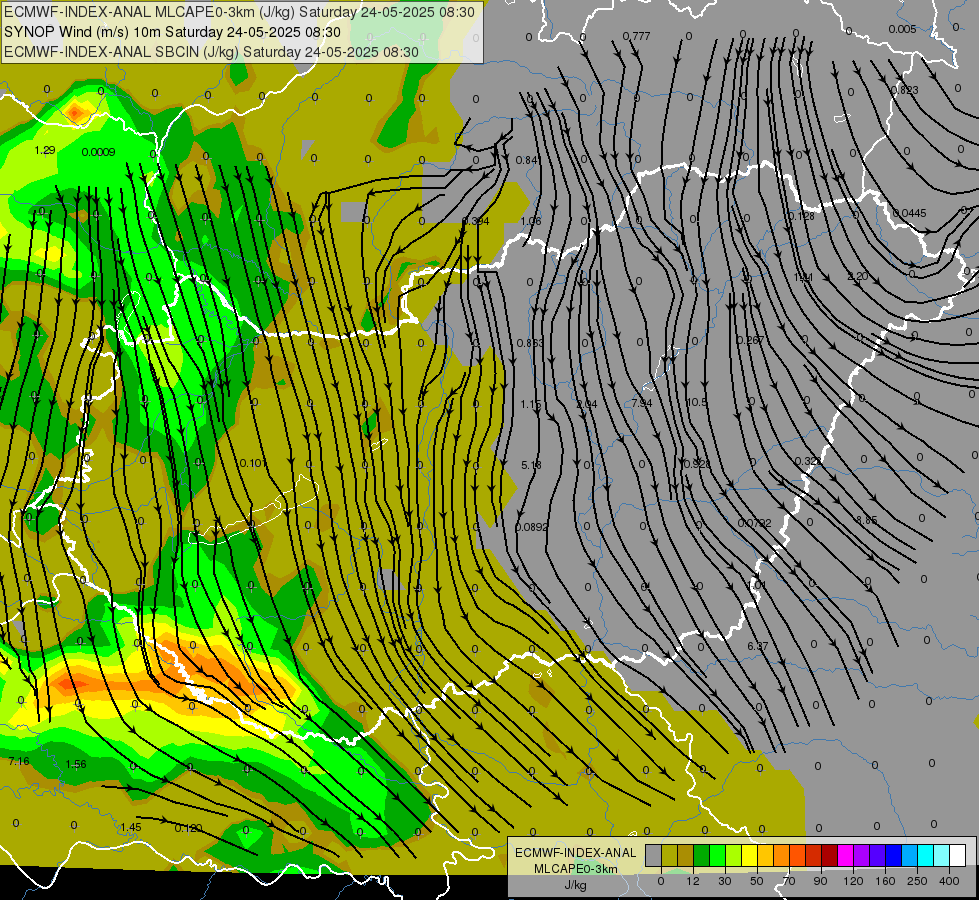
Task: Click the 0.0722 value on the map
Action: point(754,523)
